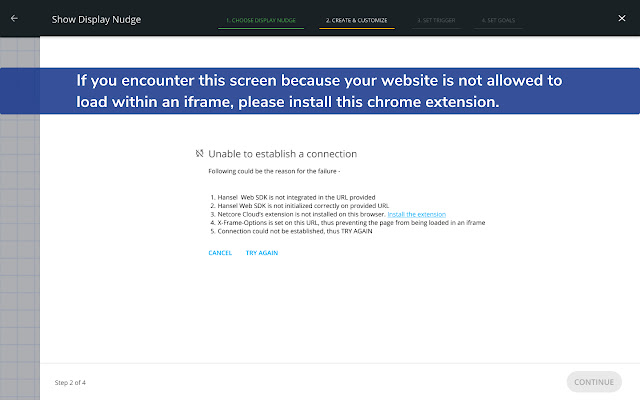Go to the Set Trigger step tab
Screen dimensions: 640x400
(x=436, y=20)
